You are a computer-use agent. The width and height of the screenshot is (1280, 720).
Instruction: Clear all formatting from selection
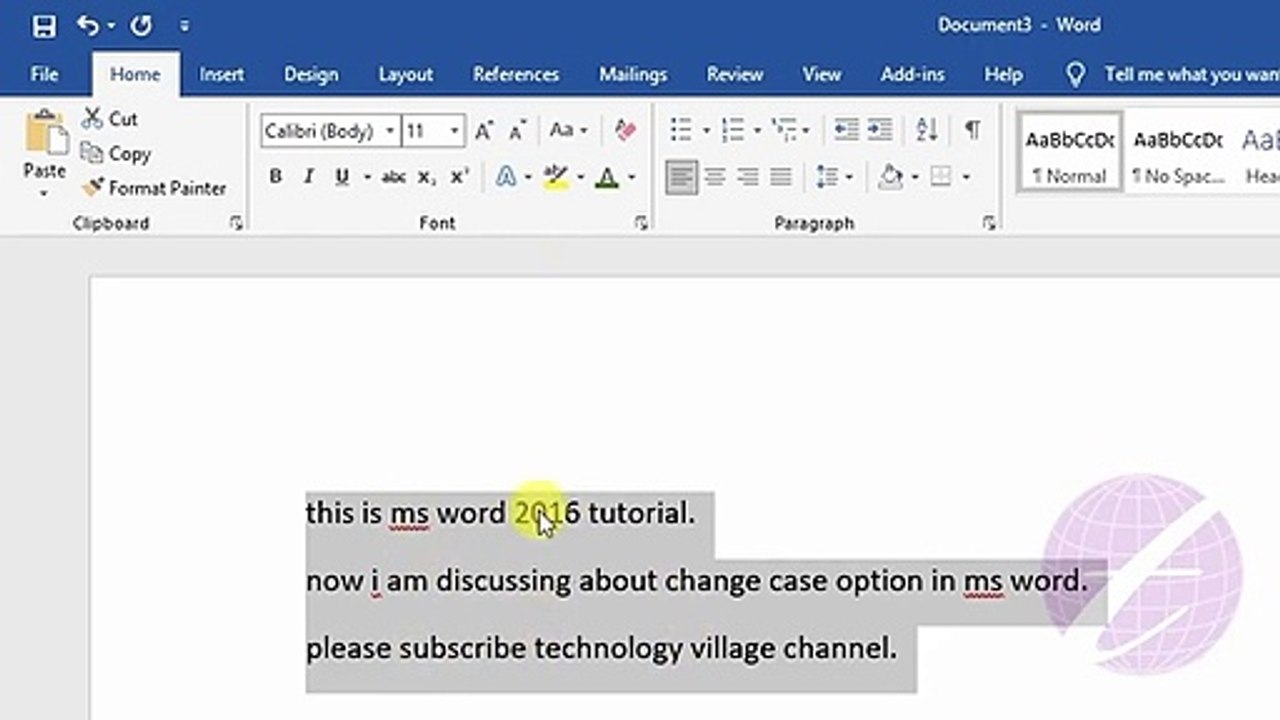click(626, 131)
